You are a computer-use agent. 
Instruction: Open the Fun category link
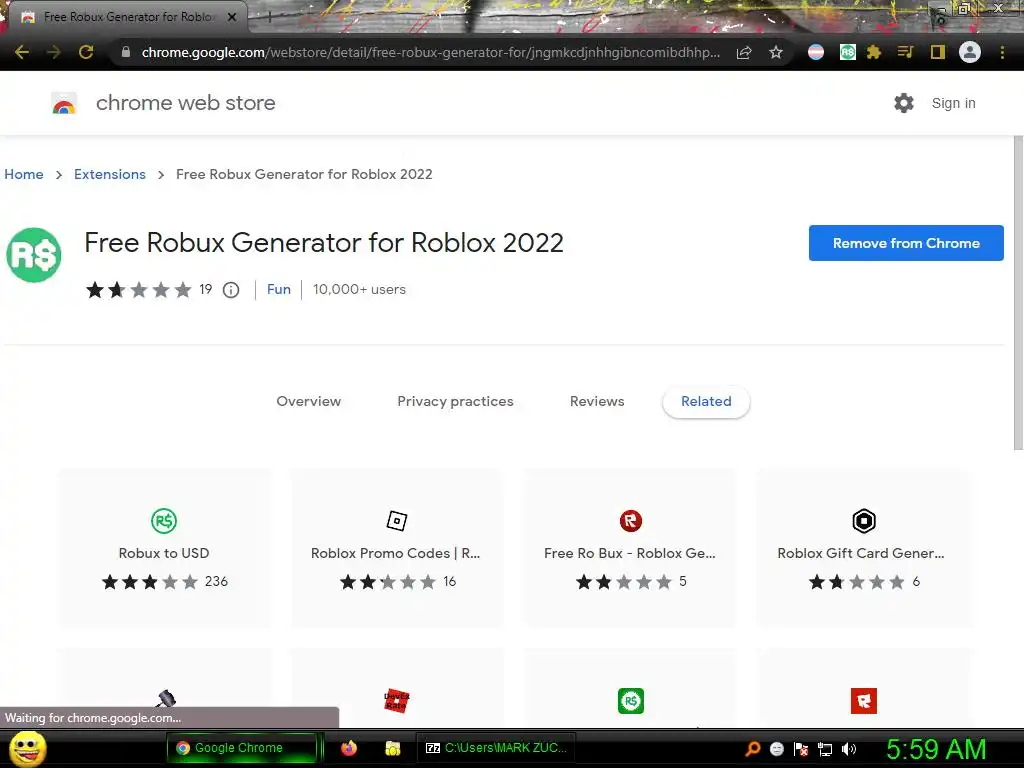point(279,289)
